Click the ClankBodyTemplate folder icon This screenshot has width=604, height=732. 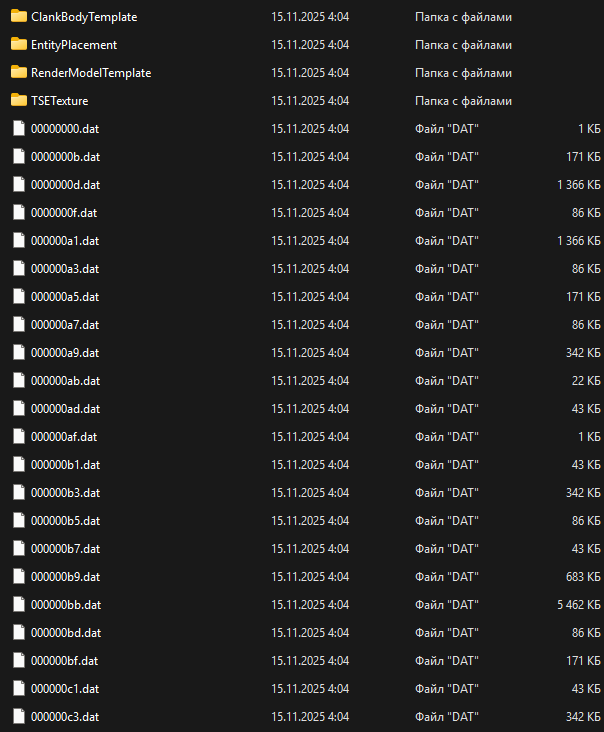(x=18, y=17)
